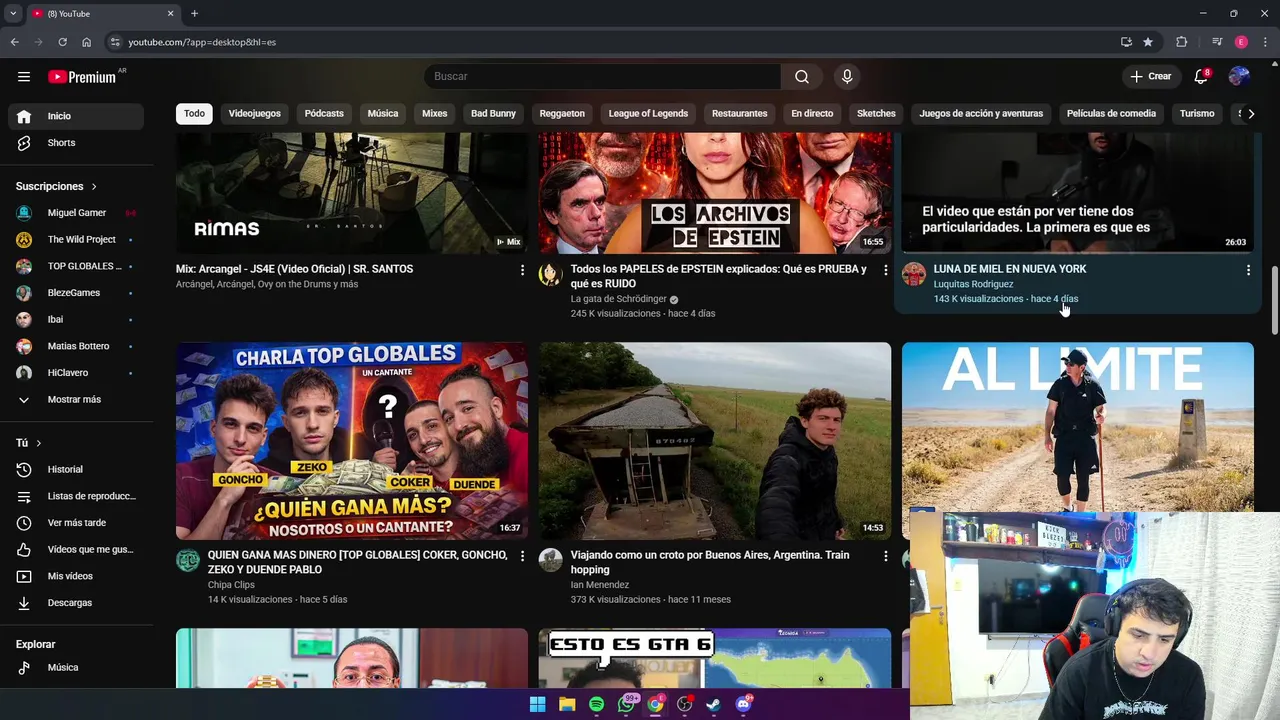Show more chips with right arrow
This screenshot has width=1280, height=720.
point(1250,114)
